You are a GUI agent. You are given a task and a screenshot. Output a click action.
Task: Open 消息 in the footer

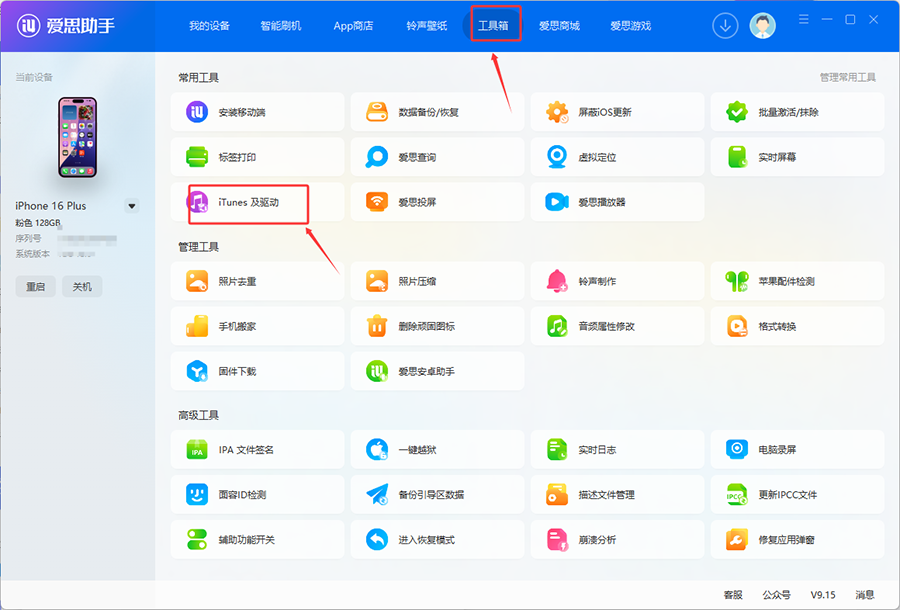[864, 595]
